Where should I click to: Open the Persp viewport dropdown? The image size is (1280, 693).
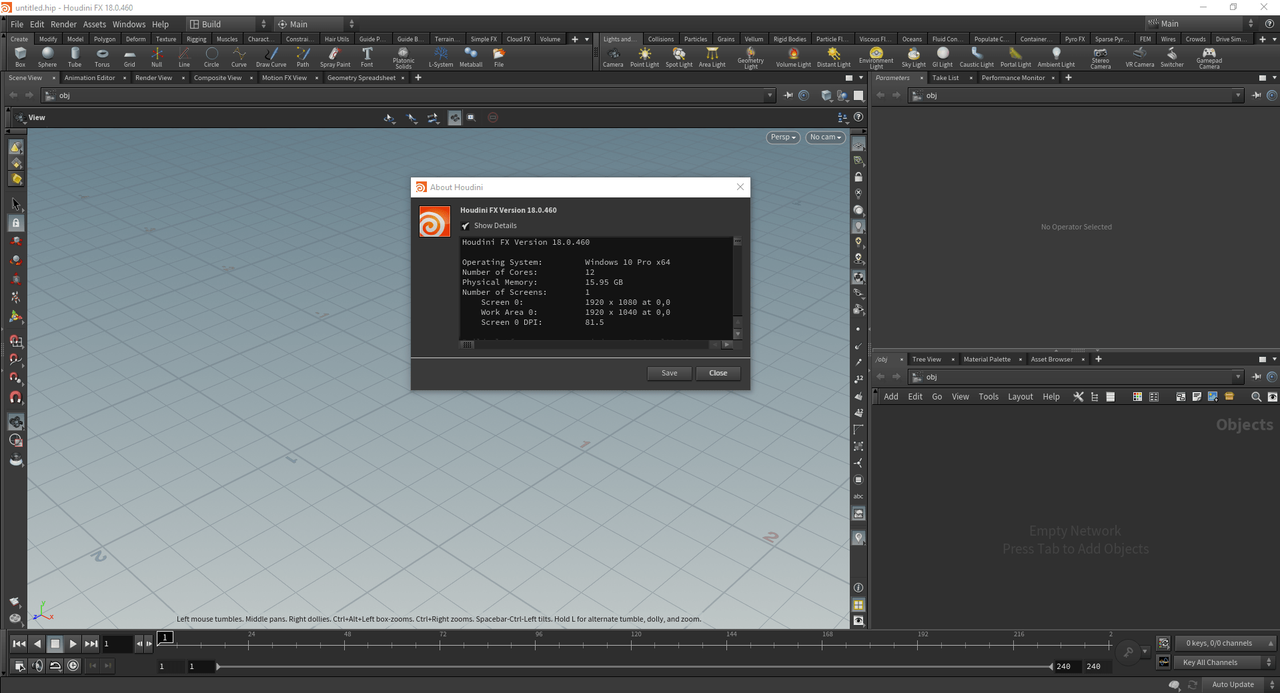(783, 137)
